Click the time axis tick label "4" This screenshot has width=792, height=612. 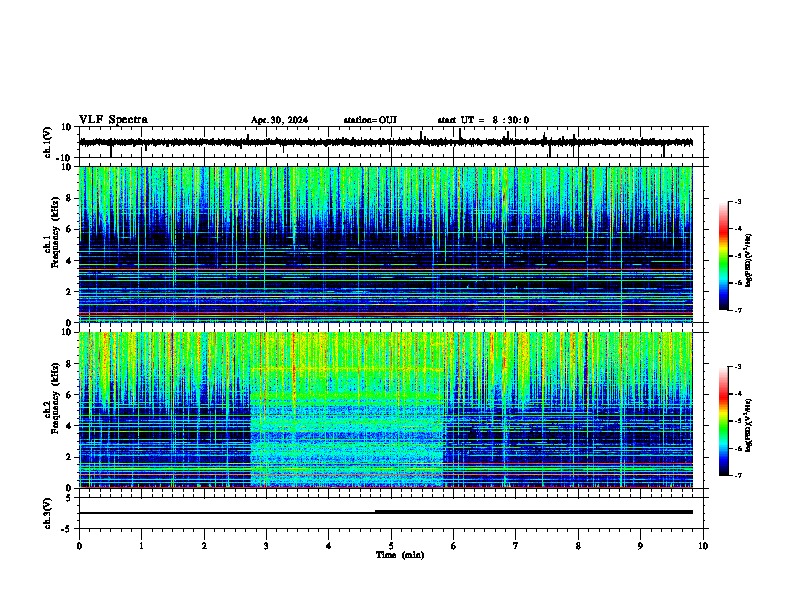coord(329,546)
